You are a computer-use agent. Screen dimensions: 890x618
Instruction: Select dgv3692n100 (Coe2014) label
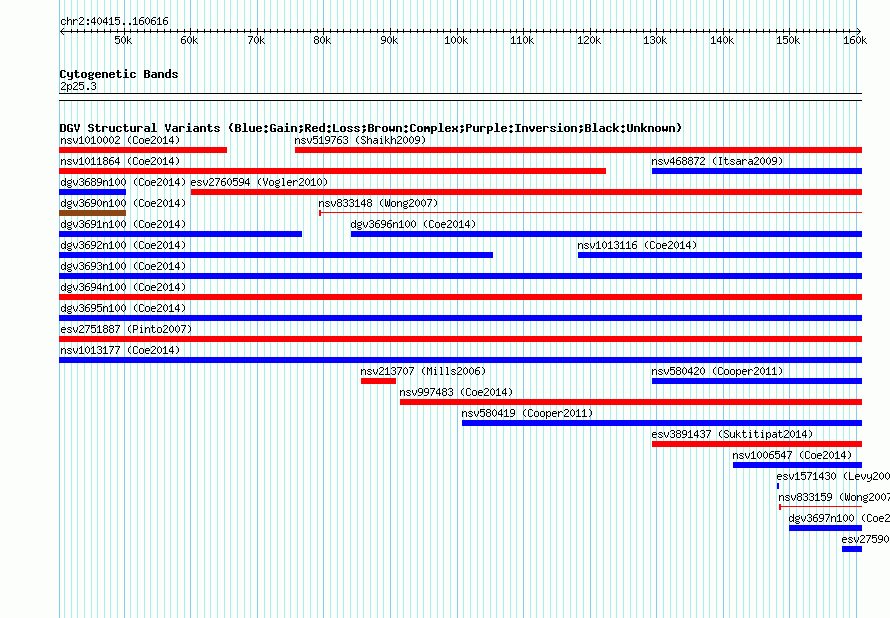click(123, 245)
